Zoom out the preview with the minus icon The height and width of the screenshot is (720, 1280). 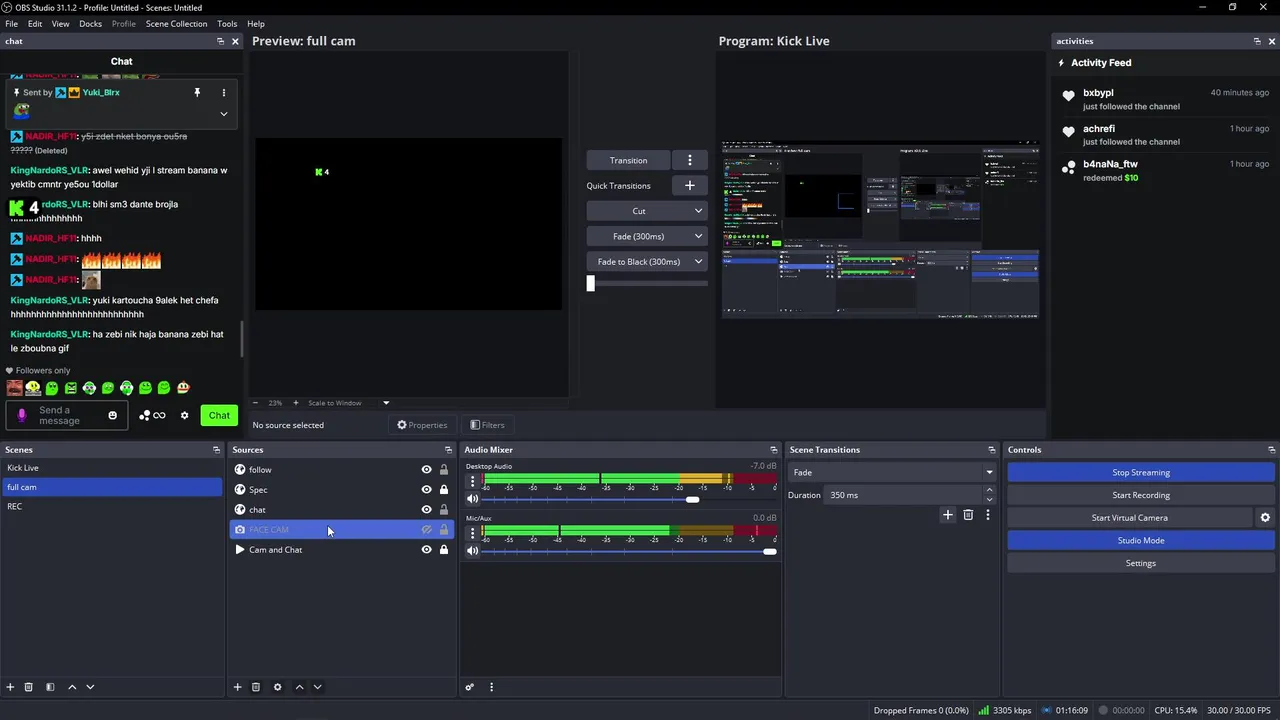click(x=255, y=403)
